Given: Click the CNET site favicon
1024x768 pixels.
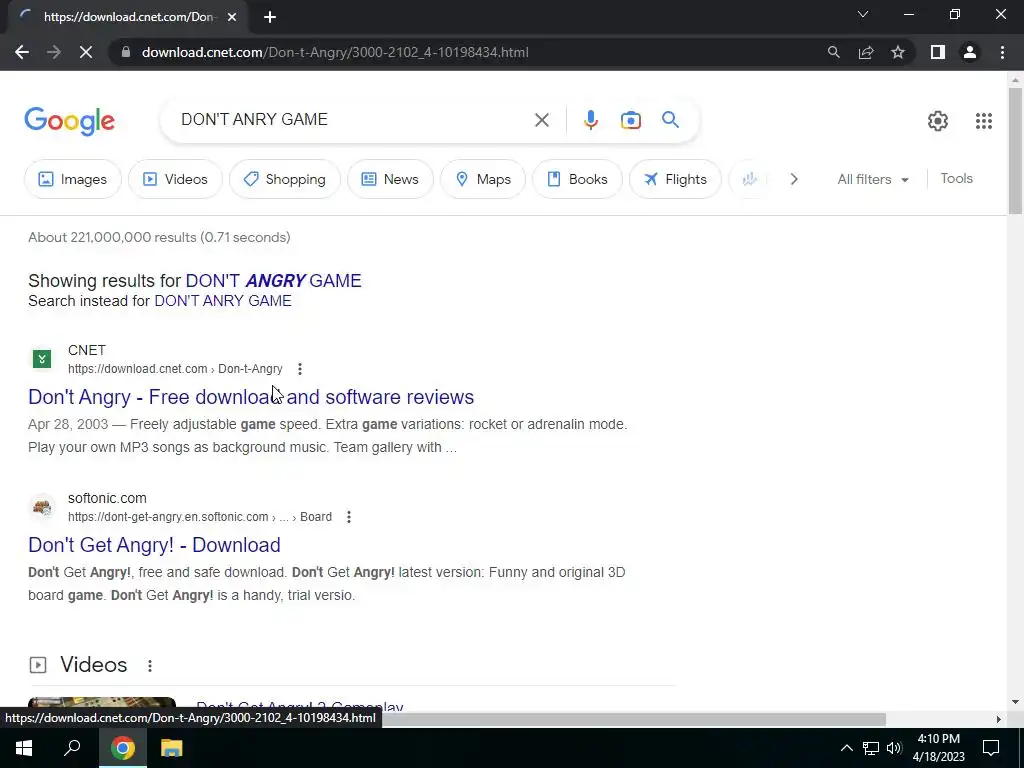Looking at the screenshot, I should 42,359.
